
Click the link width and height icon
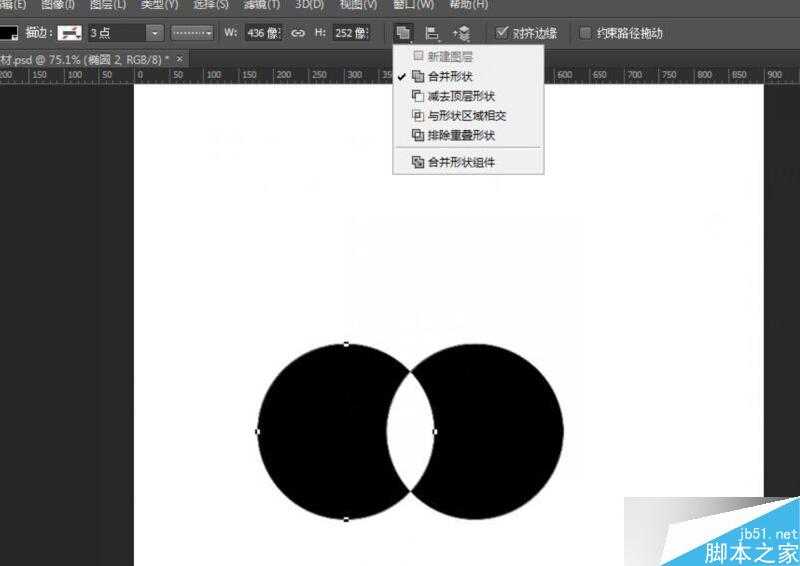[298, 33]
